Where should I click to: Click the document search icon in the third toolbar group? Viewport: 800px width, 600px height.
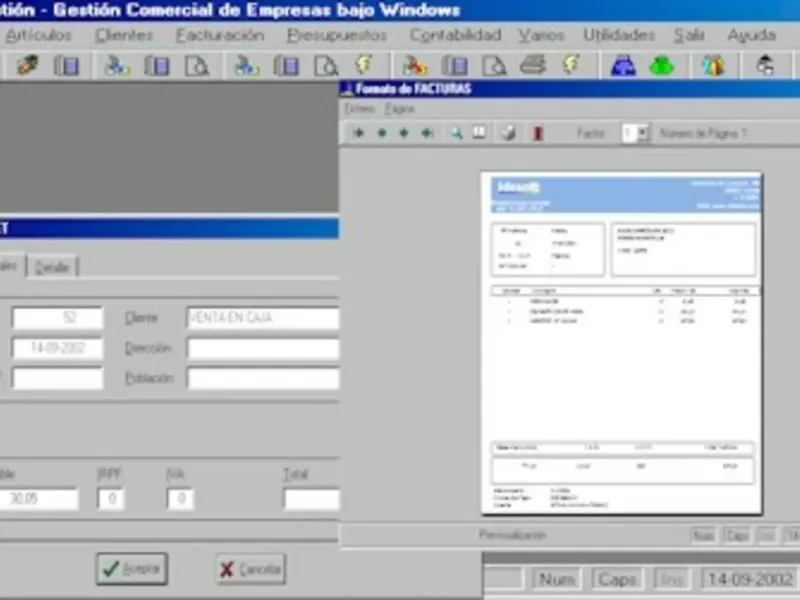[326, 66]
